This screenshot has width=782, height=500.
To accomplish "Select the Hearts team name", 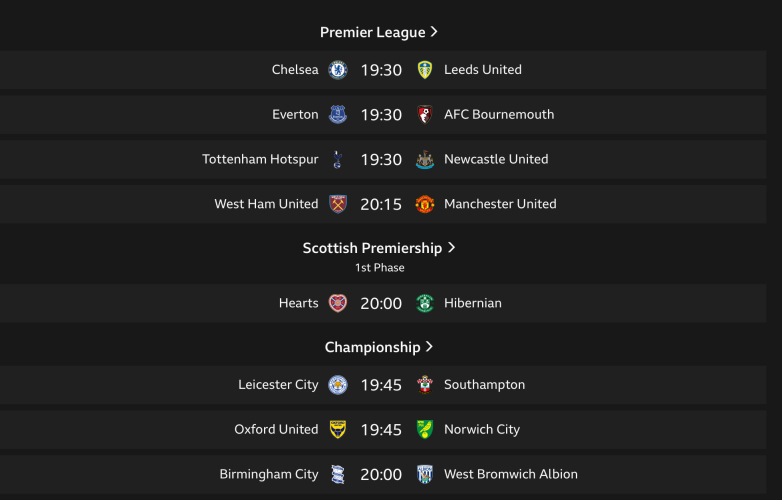I will (298, 303).
